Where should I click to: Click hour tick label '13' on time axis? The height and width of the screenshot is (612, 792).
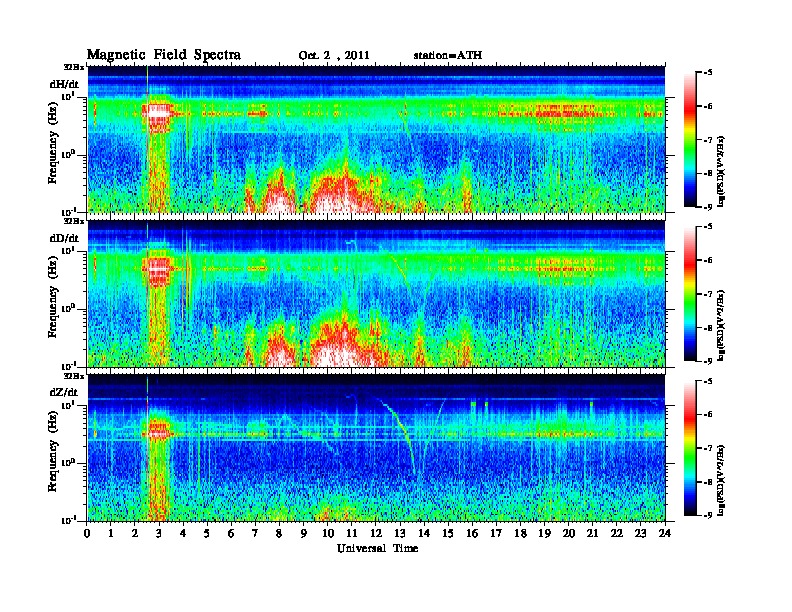400,533
